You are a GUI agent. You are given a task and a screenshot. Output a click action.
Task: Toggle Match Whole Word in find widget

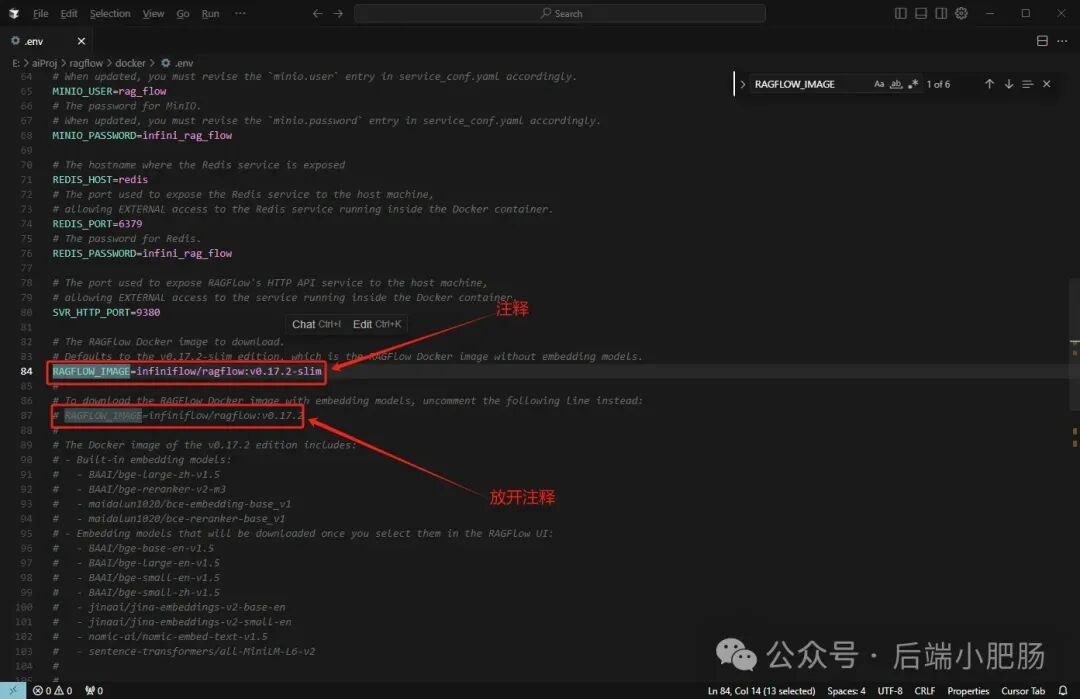(896, 84)
